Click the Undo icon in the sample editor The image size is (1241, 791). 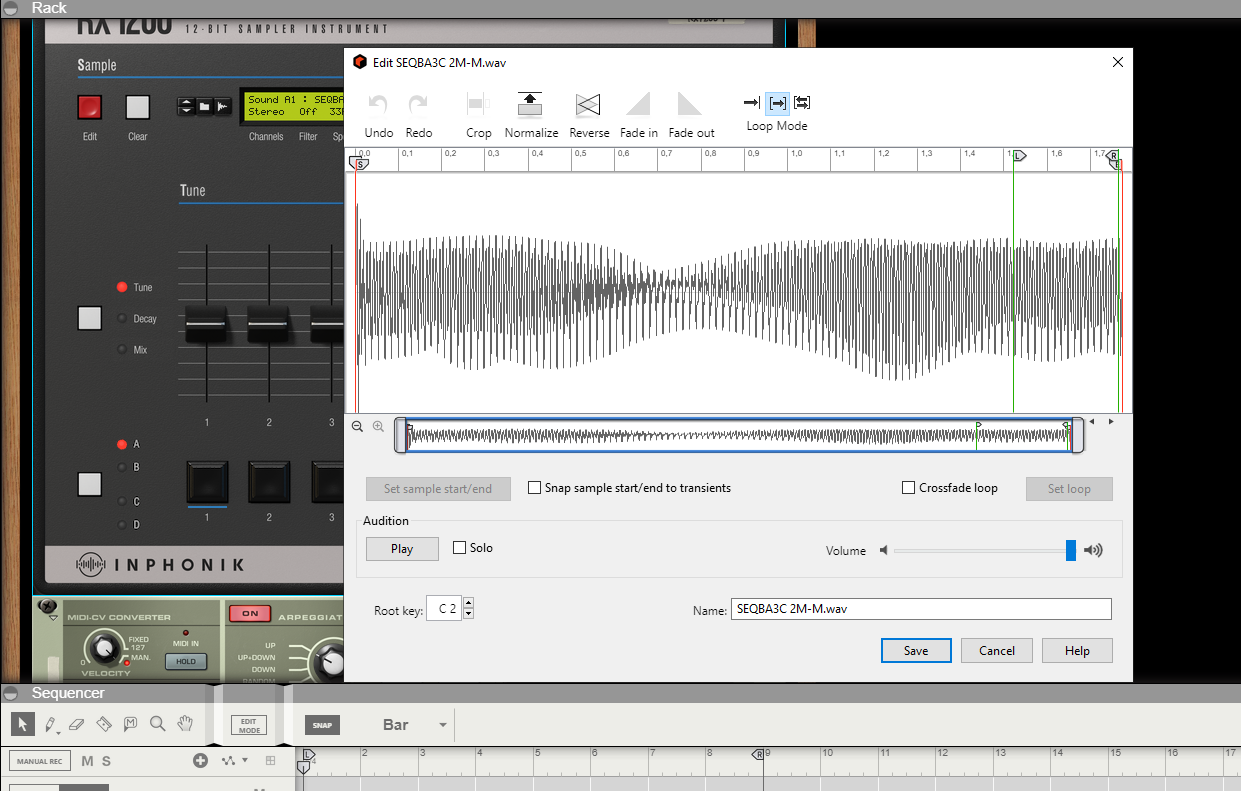tap(378, 104)
